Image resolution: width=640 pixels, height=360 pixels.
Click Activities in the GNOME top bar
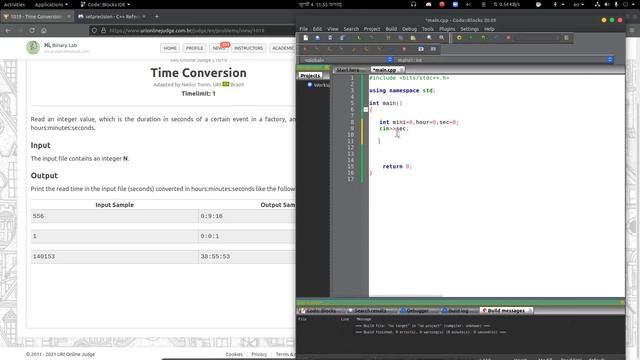tap(14, 4)
